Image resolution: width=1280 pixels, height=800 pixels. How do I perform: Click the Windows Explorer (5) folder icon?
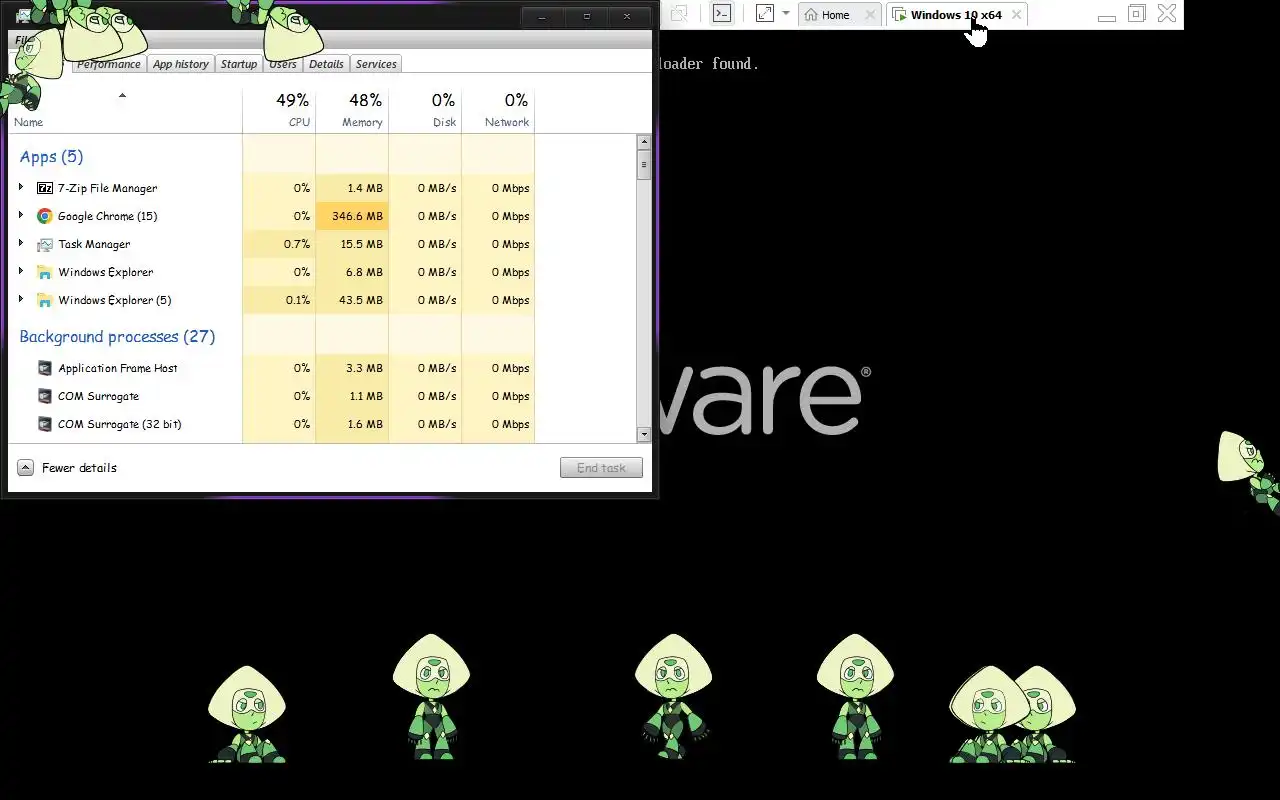[x=45, y=300]
